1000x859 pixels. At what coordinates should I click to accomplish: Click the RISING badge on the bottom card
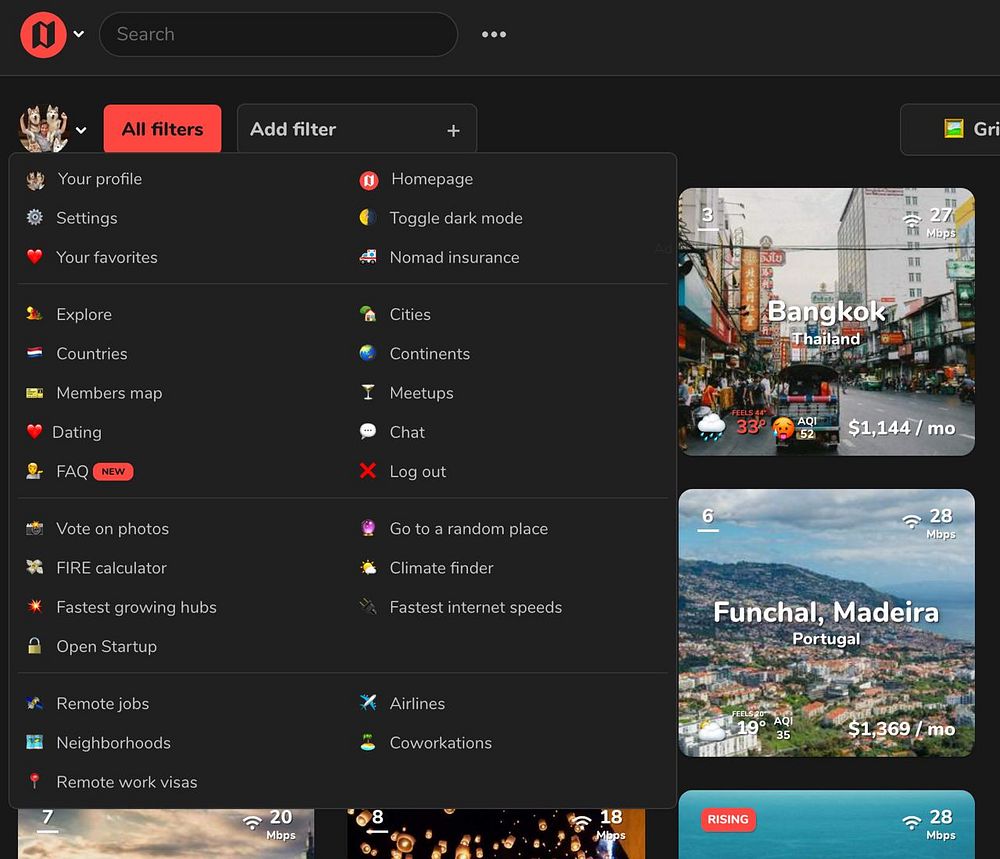728,819
